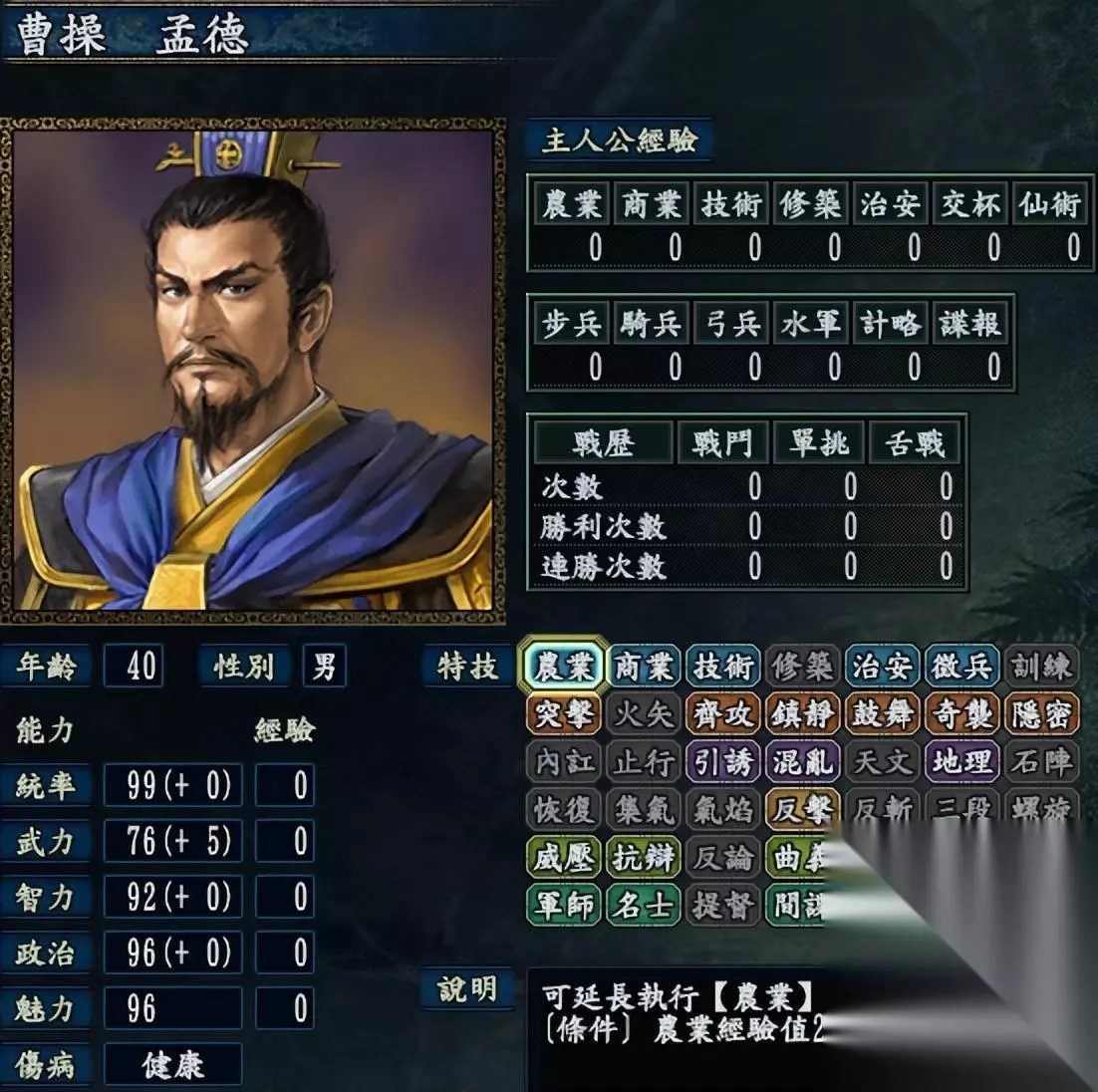This screenshot has width=1098, height=1092.
Task: Open the 主人公經驗 tab header
Action: (x=620, y=139)
